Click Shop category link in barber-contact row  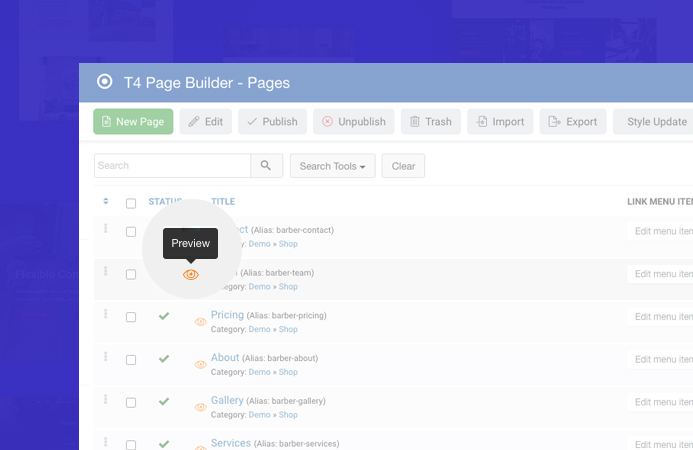[288, 244]
